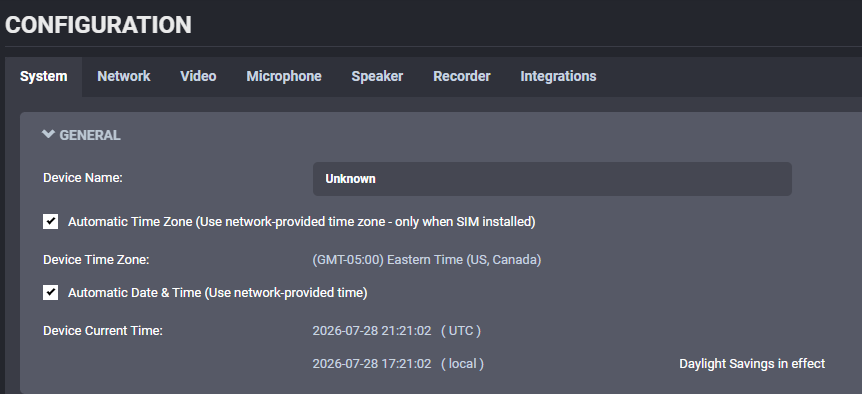Click the GENERAL section heading text

(x=90, y=135)
